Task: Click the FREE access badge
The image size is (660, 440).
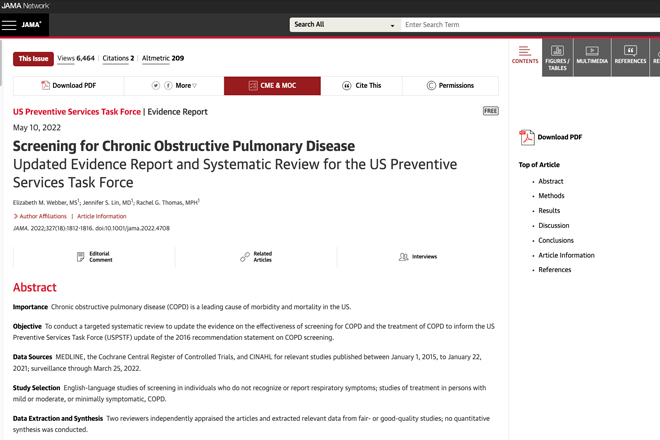Action: (490, 111)
